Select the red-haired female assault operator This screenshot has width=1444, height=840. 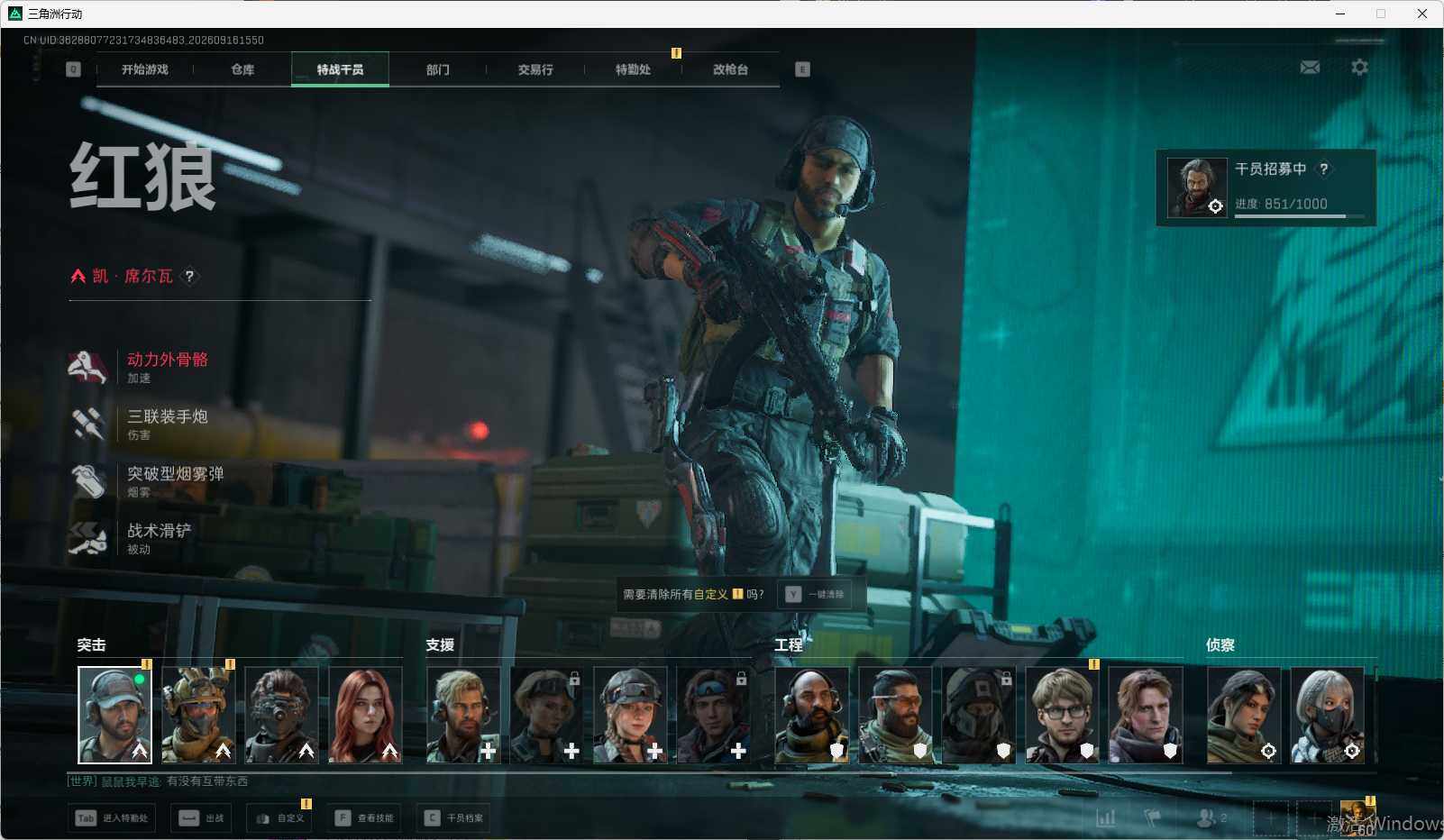click(365, 715)
